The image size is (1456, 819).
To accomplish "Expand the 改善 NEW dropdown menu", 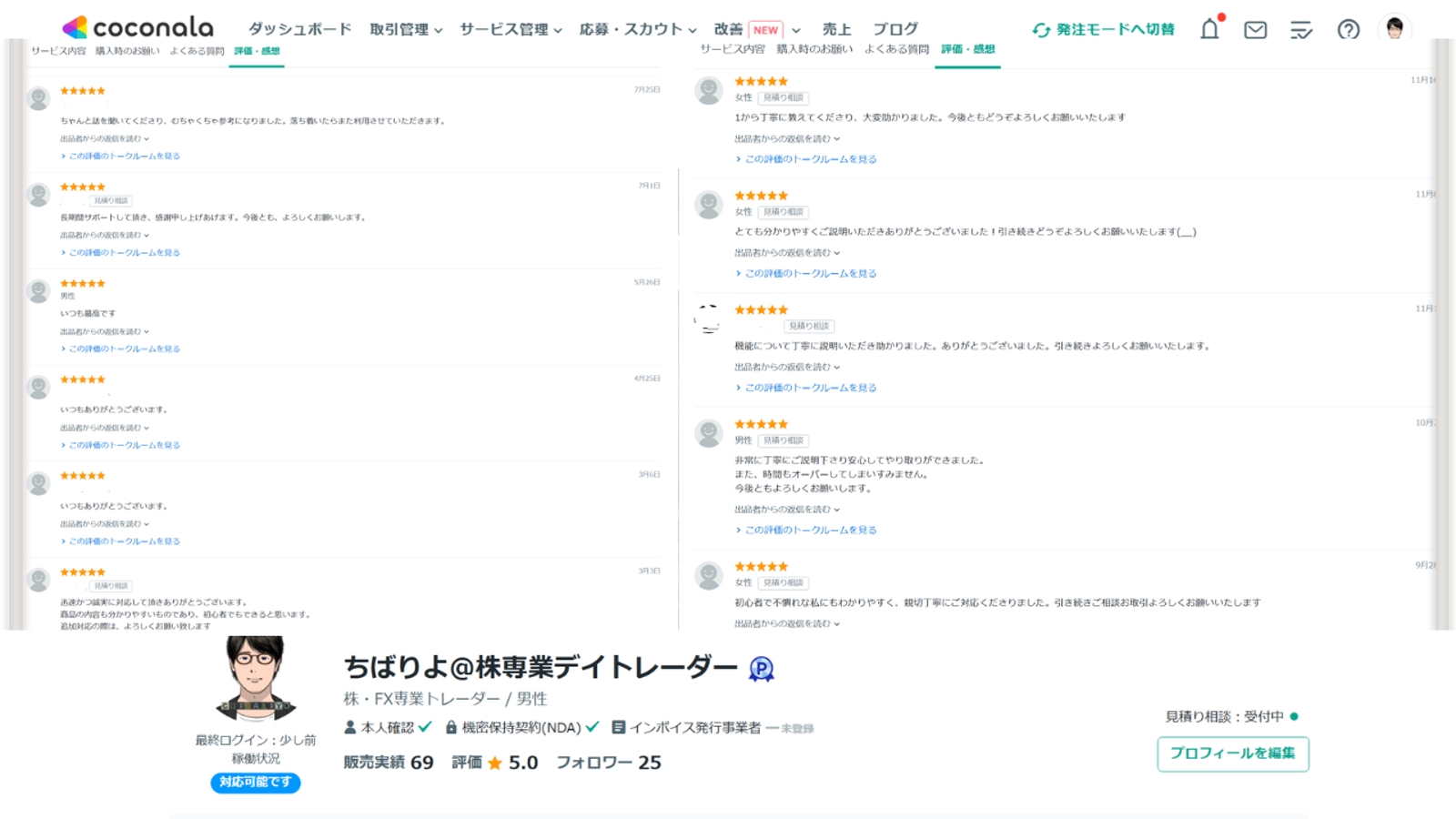I will [746, 28].
